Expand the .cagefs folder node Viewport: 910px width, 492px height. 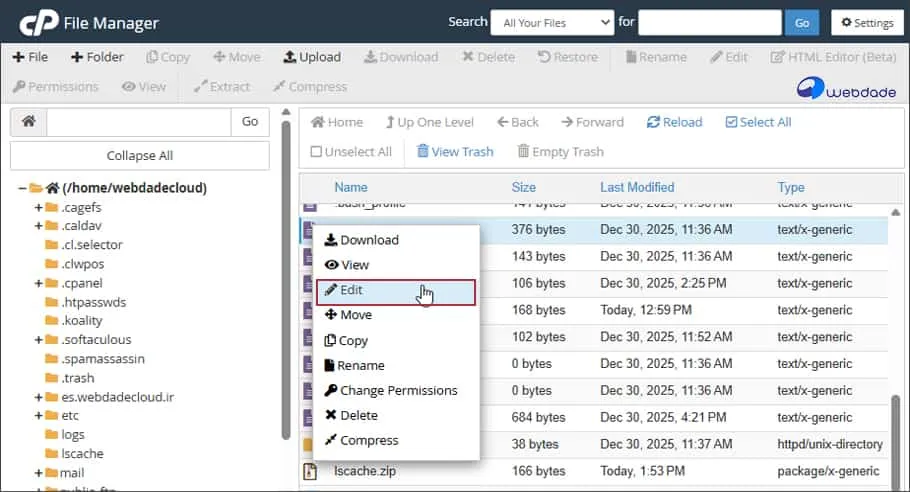38,207
